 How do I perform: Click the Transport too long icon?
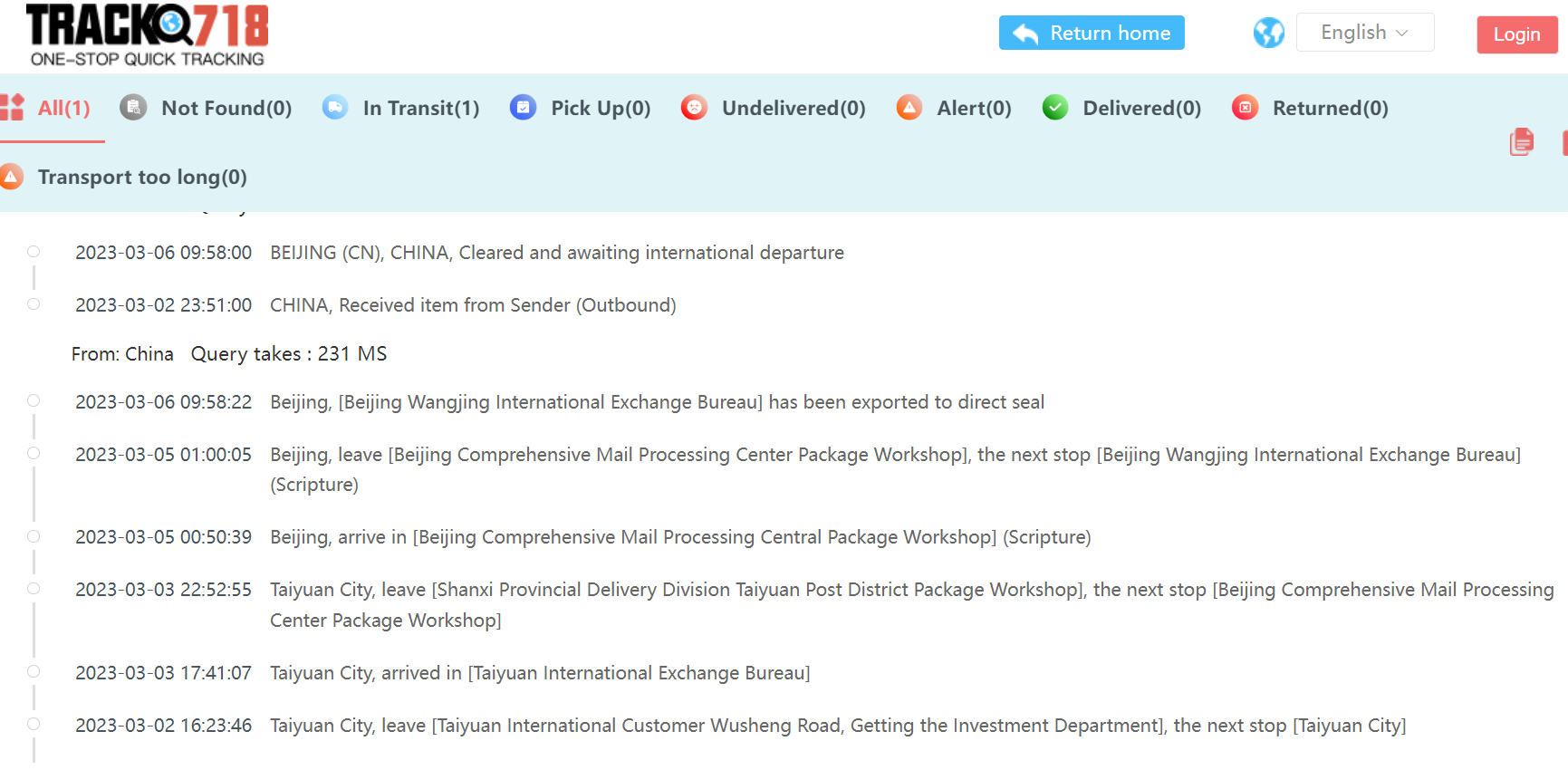[x=11, y=177]
